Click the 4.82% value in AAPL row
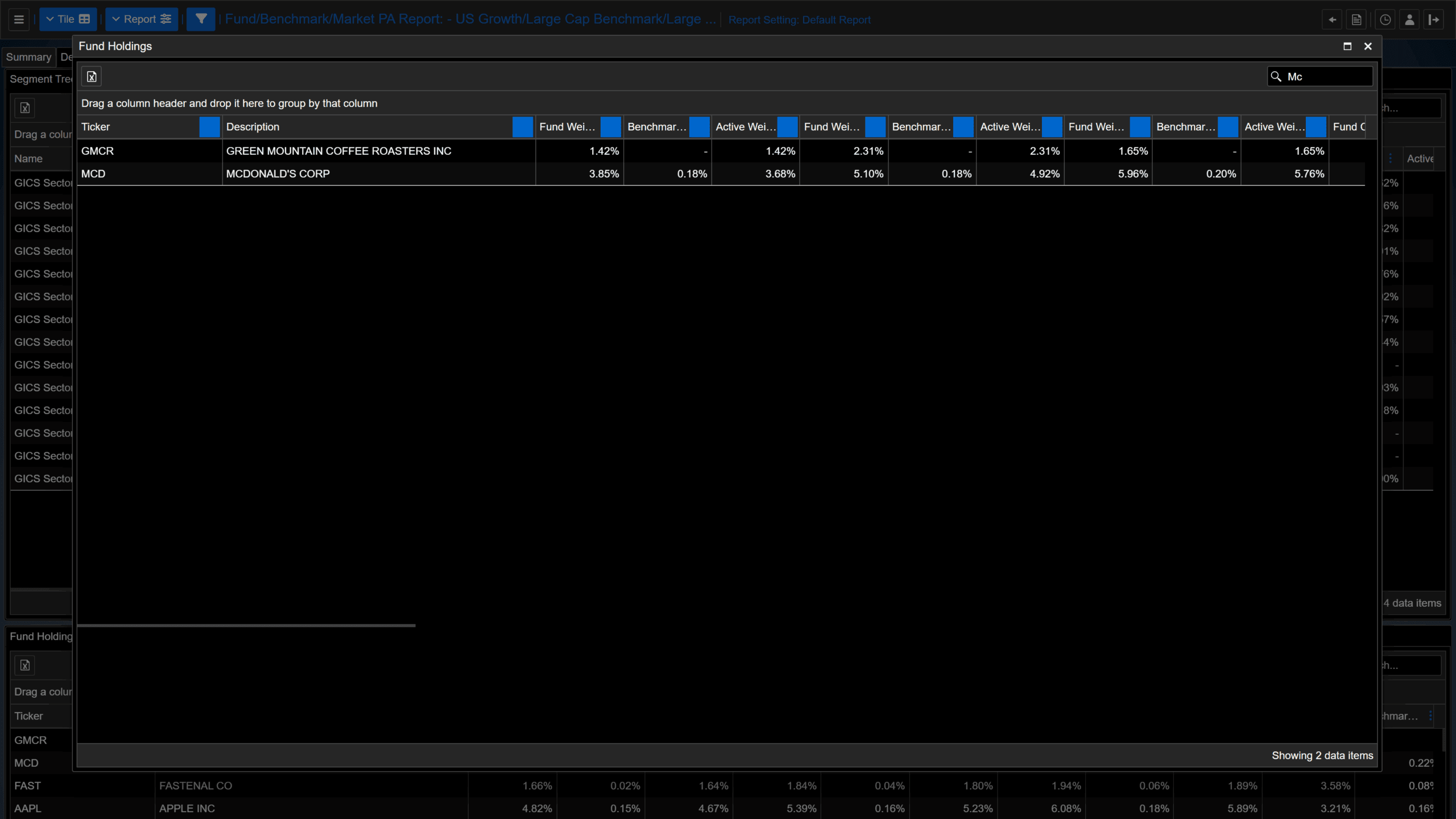Screen dimensions: 1456x819 tap(537, 808)
